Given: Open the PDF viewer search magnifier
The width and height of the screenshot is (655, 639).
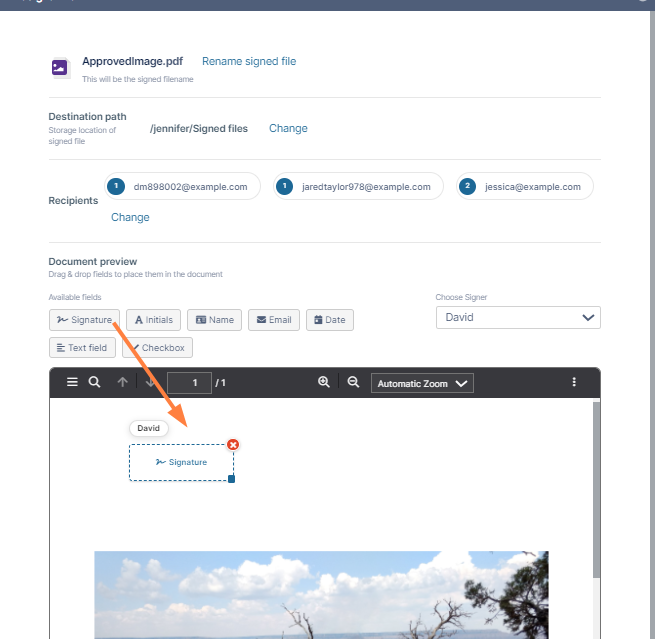Looking at the screenshot, I should tap(94, 382).
